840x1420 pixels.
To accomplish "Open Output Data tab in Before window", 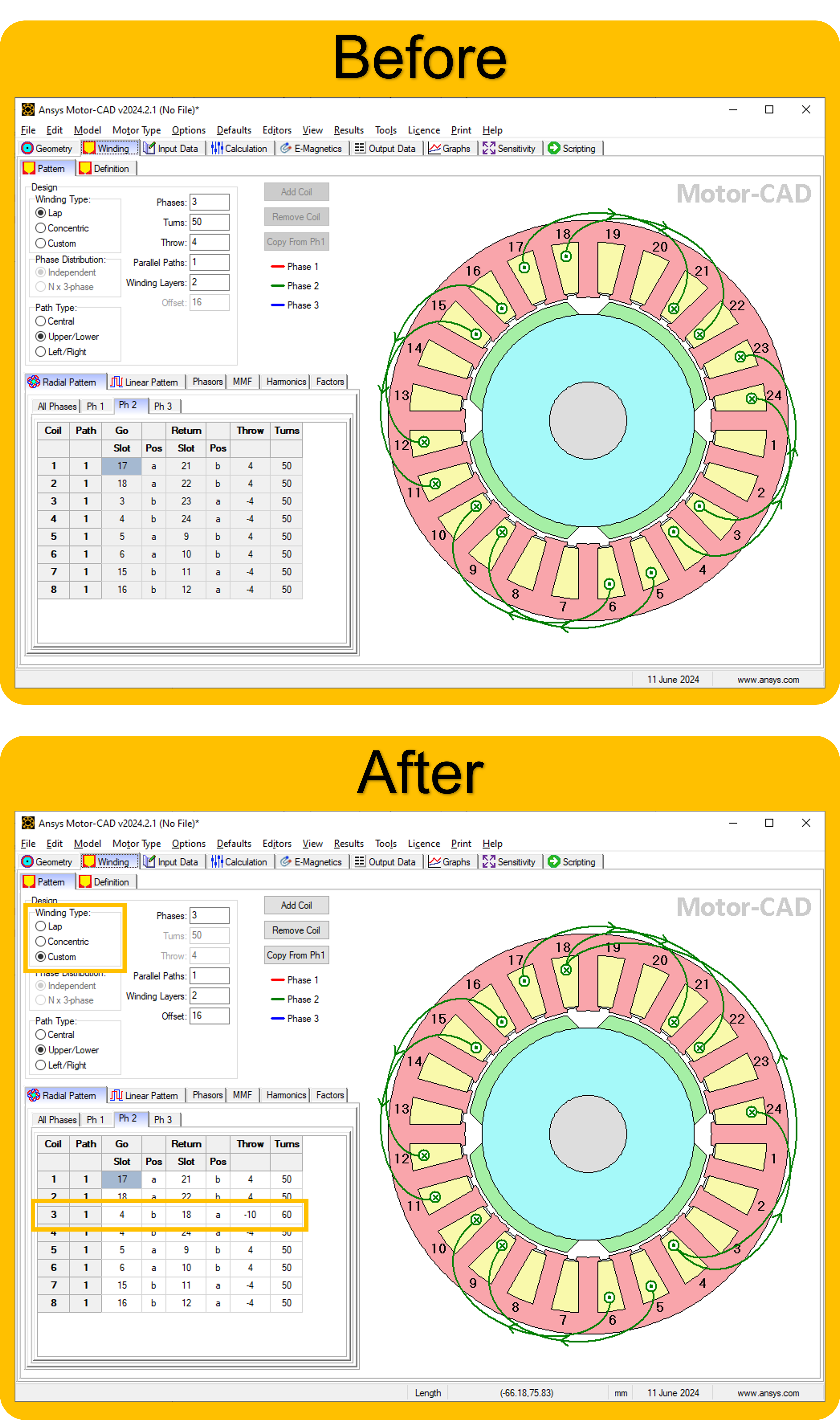I will (x=385, y=148).
